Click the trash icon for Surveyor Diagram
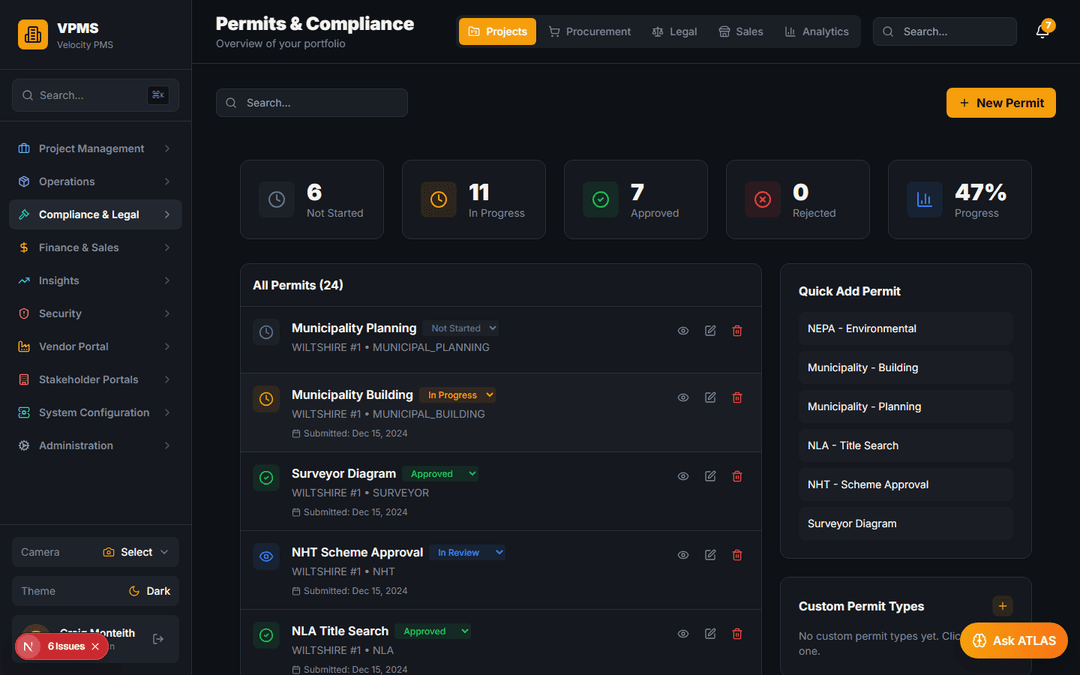Viewport: 1080px width, 675px height. 737,477
